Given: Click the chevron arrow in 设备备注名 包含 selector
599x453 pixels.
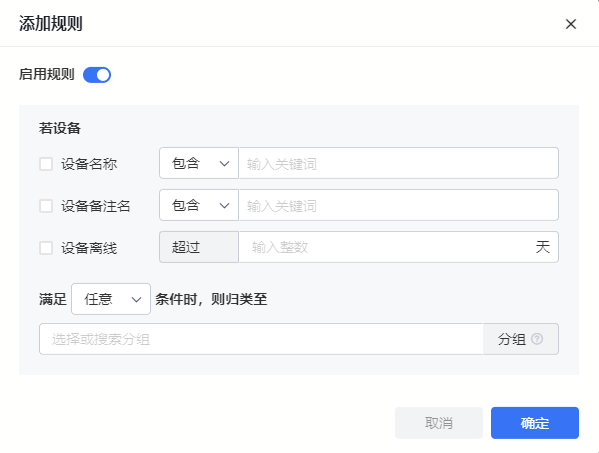Looking at the screenshot, I should [x=224, y=206].
